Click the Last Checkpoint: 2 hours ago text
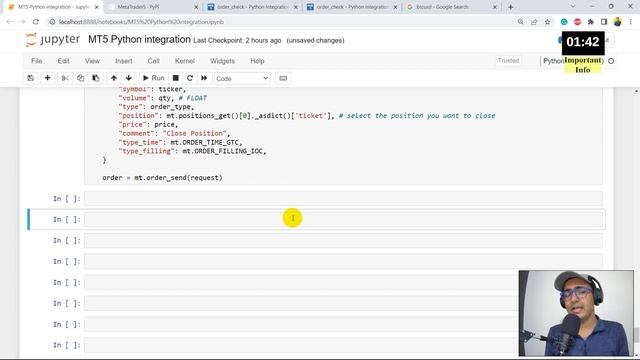640x360 pixels. 237,40
